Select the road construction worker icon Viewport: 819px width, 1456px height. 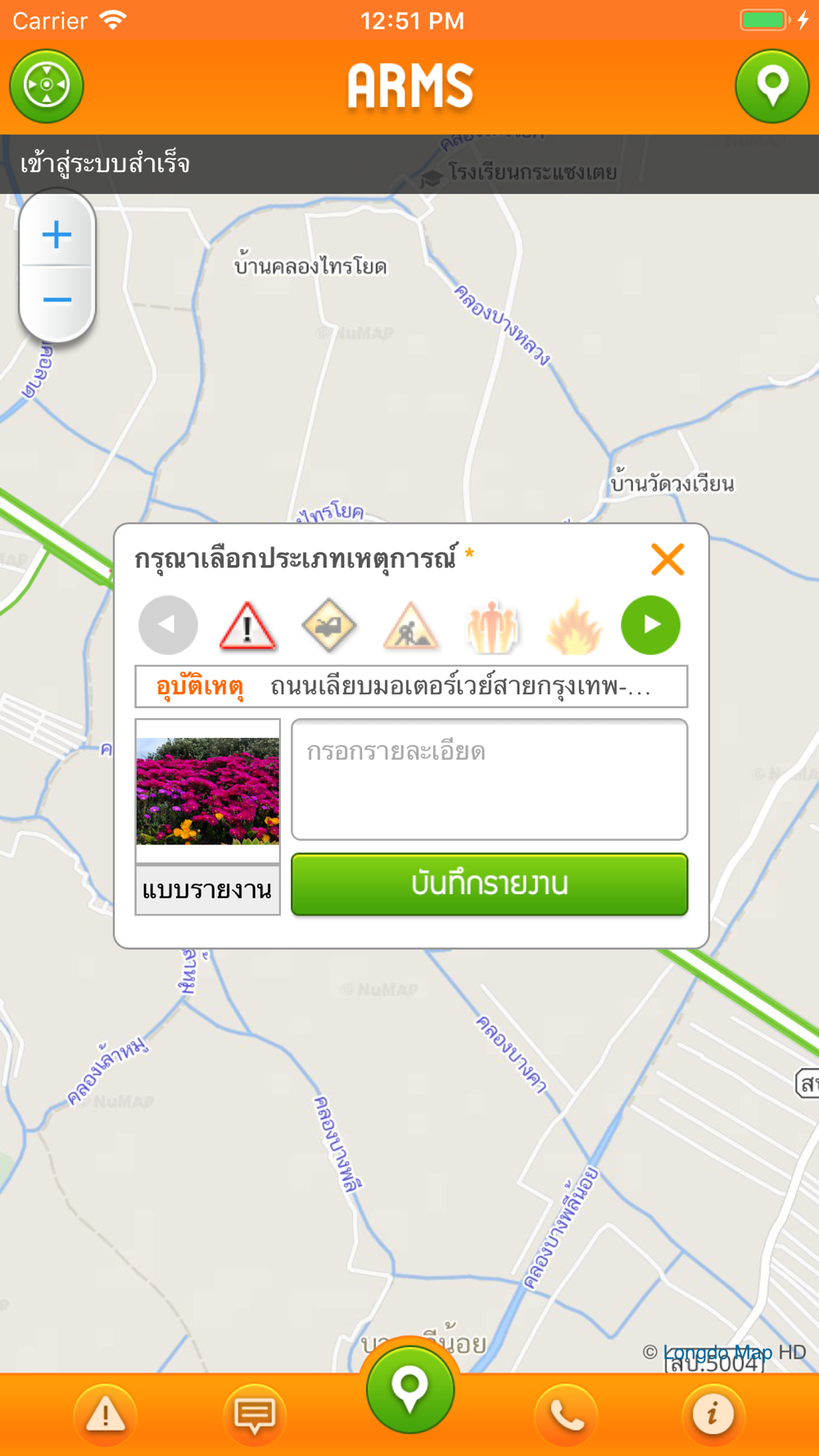pyautogui.click(x=410, y=626)
